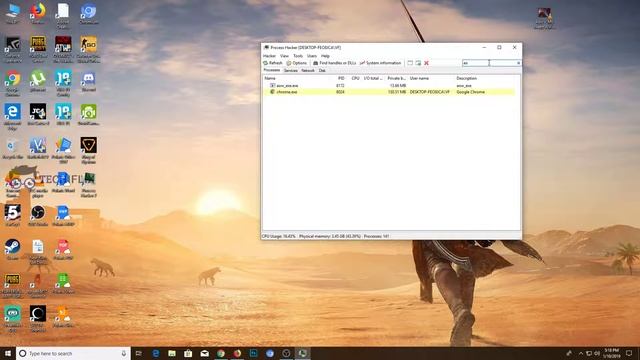Open Microsoft Edge desktop shortcut
Viewport: 640px width, 360px height.
13,117
